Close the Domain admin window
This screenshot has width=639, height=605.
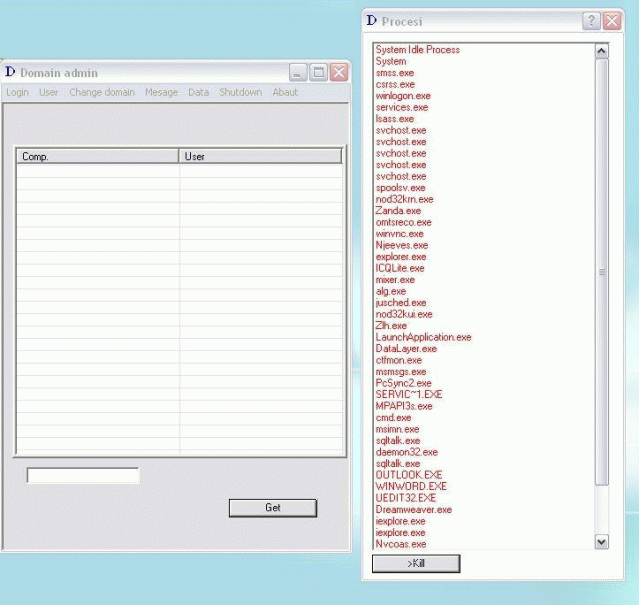click(339, 73)
